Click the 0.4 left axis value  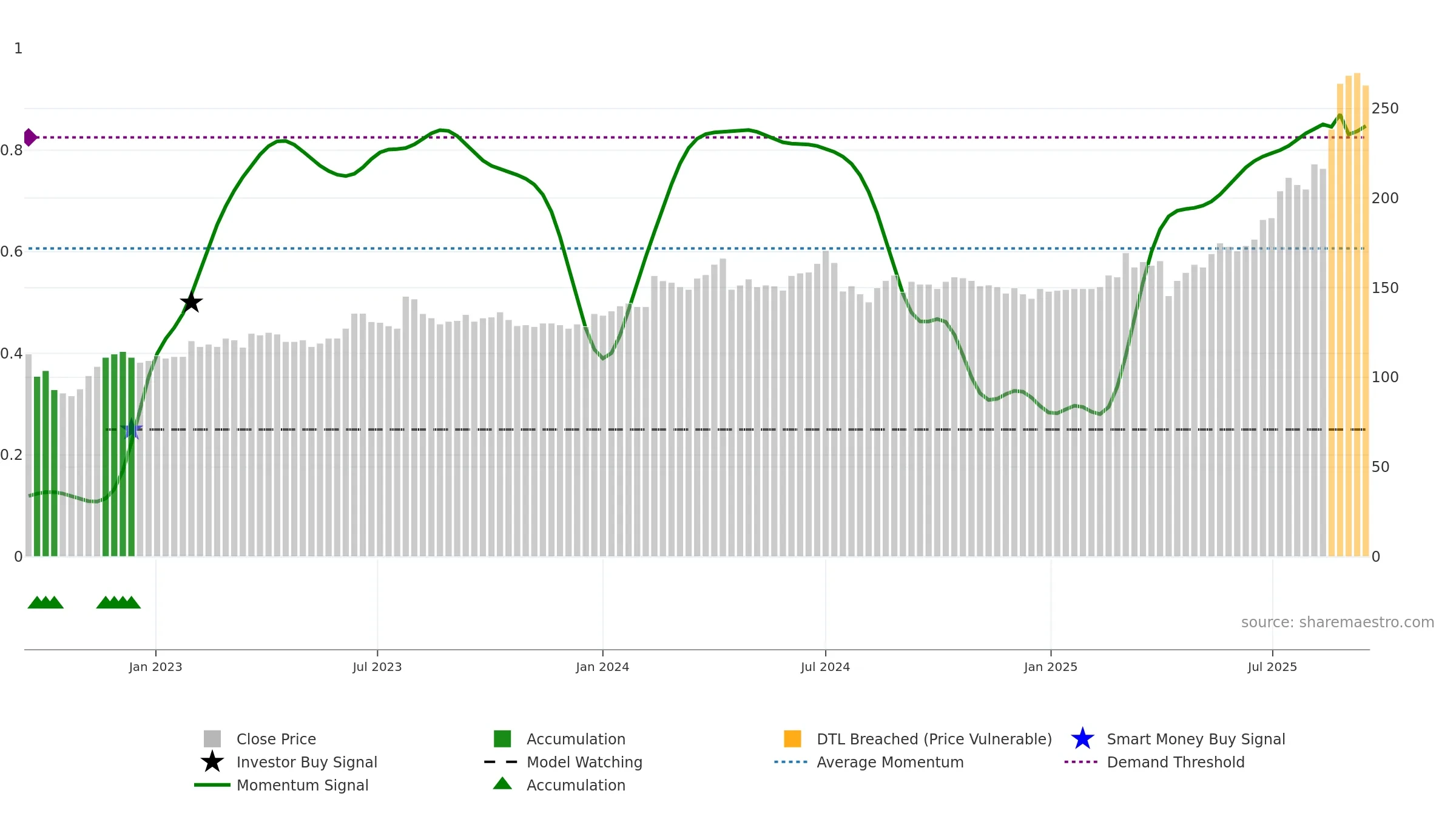point(12,354)
